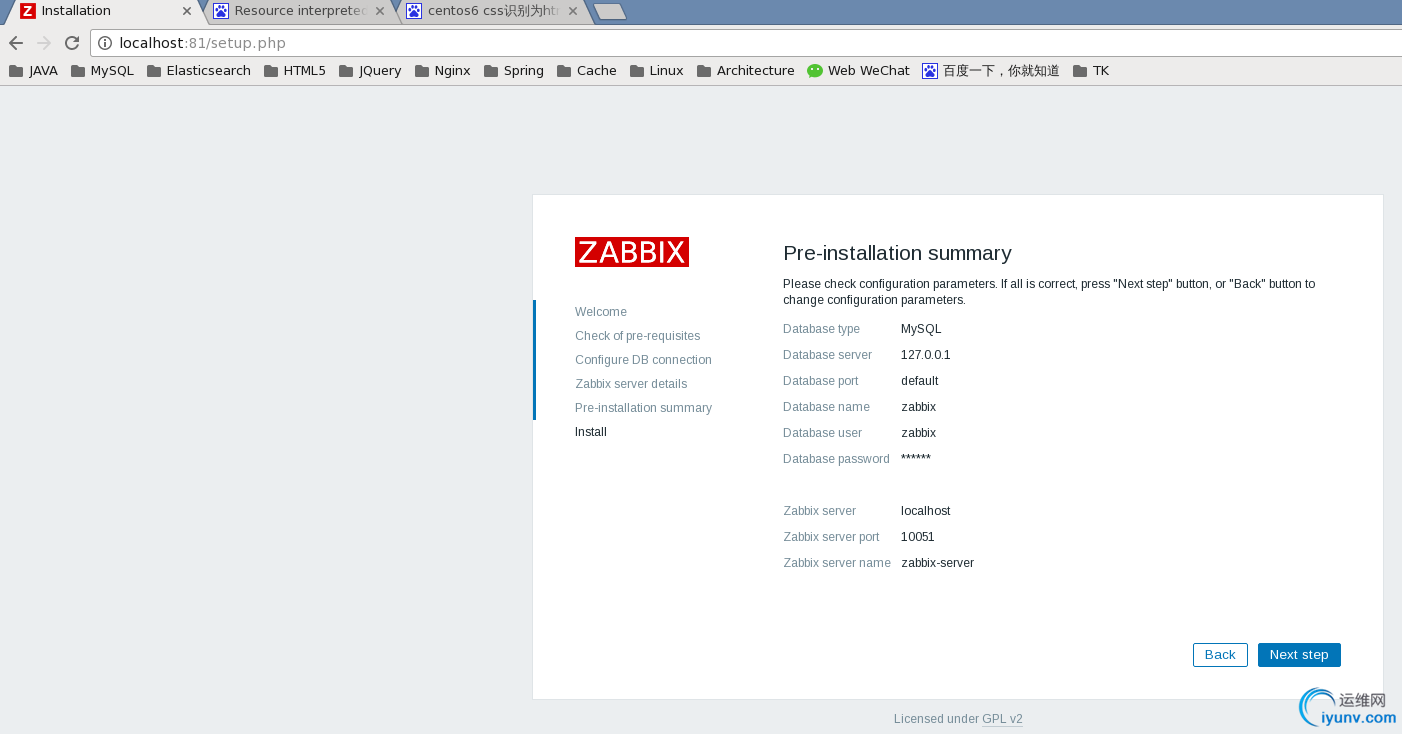Select Pre-installation summary step
Image resolution: width=1402 pixels, height=734 pixels.
pos(643,408)
